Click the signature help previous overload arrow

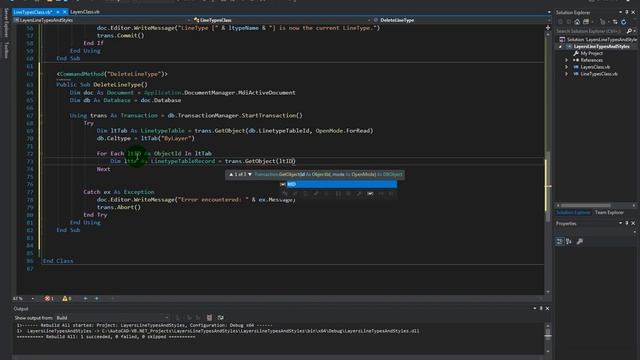pyautogui.click(x=231, y=174)
